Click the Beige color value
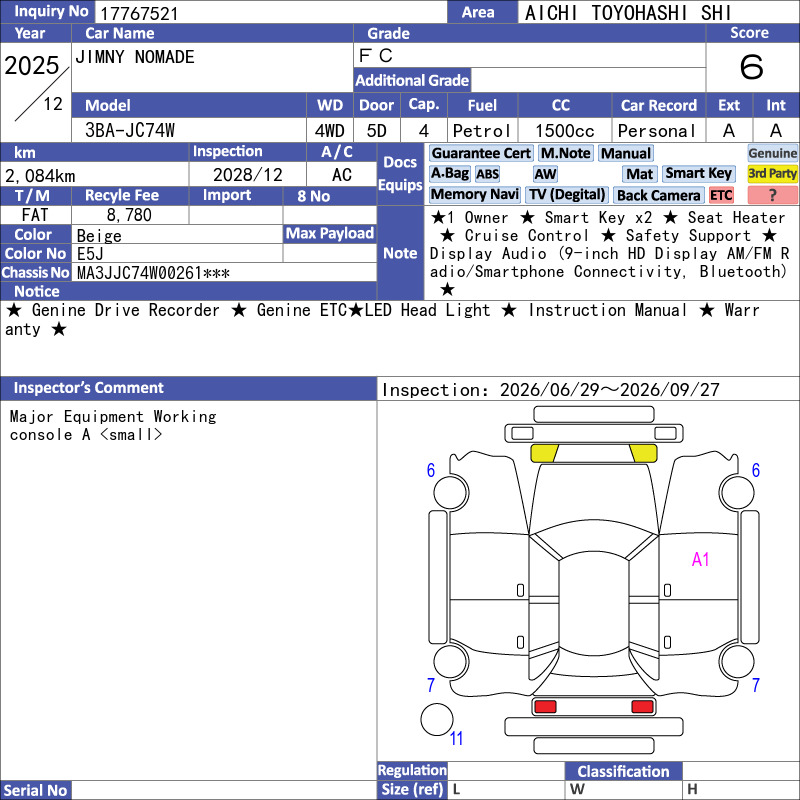 (99, 236)
